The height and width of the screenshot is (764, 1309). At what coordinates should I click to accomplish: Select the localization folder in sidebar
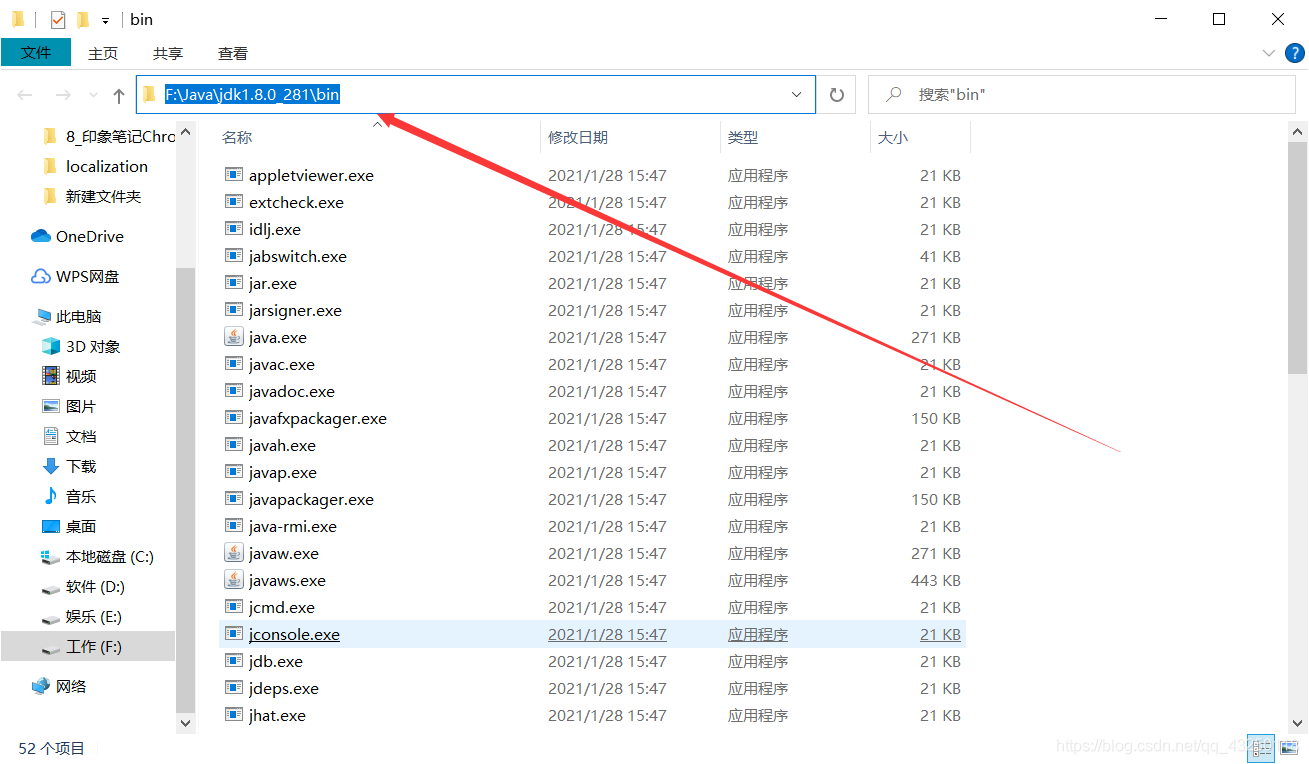pos(107,166)
